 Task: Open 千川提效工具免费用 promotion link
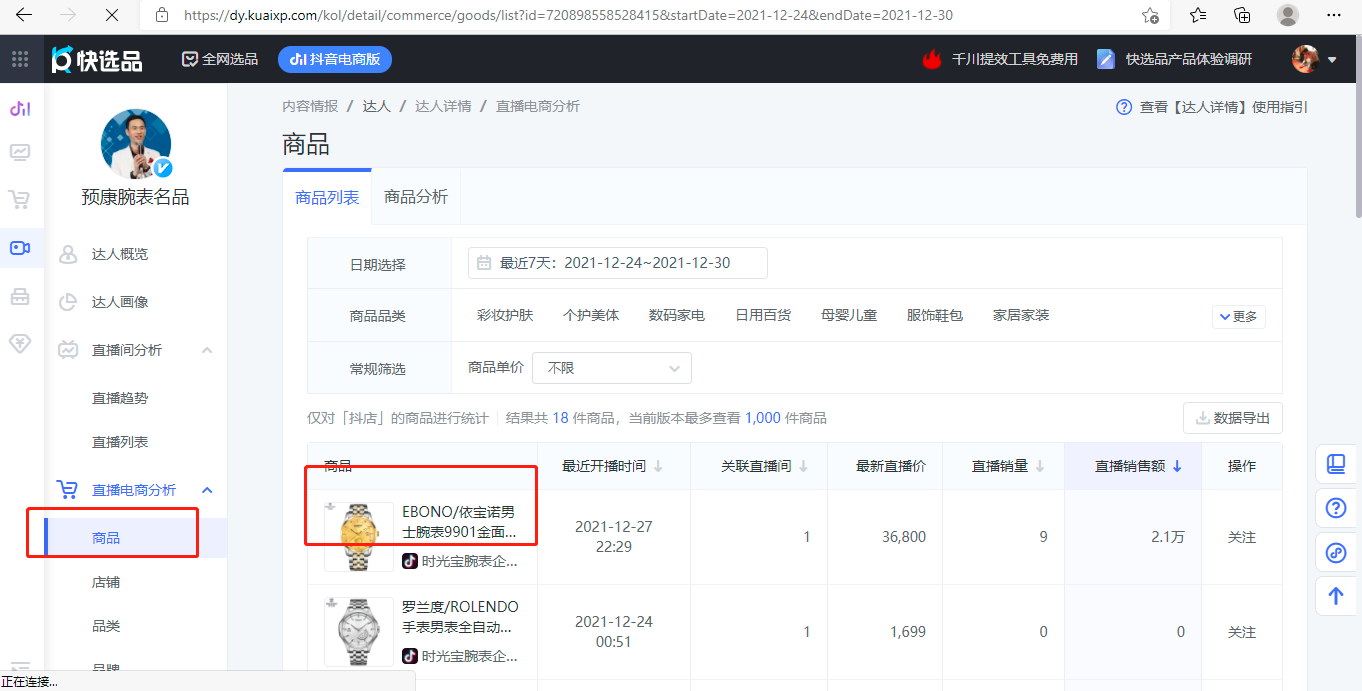pos(1000,59)
